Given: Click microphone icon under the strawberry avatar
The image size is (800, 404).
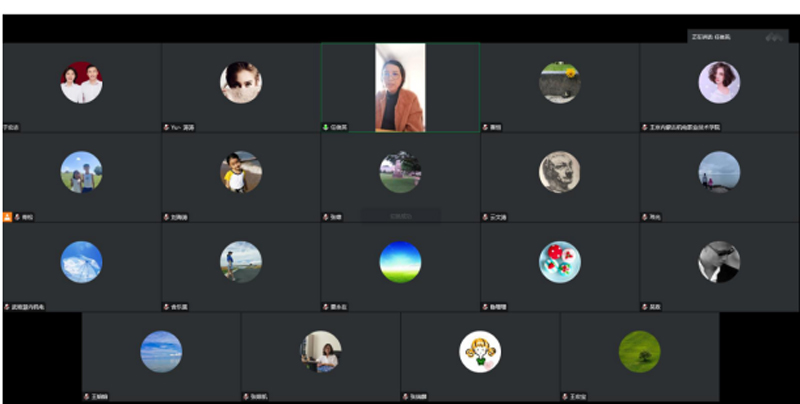Looking at the screenshot, I should [x=485, y=307].
